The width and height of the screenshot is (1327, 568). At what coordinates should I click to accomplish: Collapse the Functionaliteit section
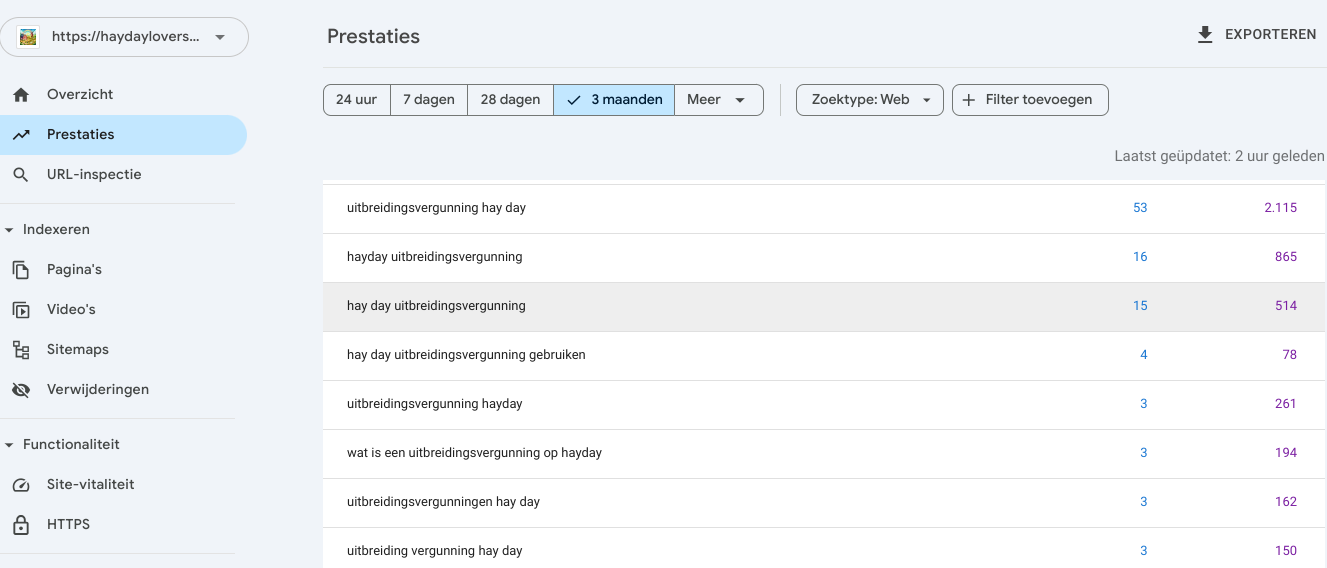point(10,445)
